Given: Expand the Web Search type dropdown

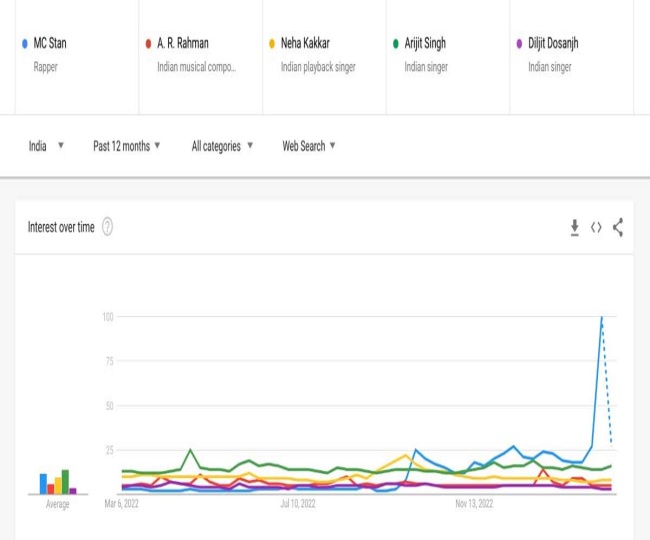Looking at the screenshot, I should (x=309, y=146).
